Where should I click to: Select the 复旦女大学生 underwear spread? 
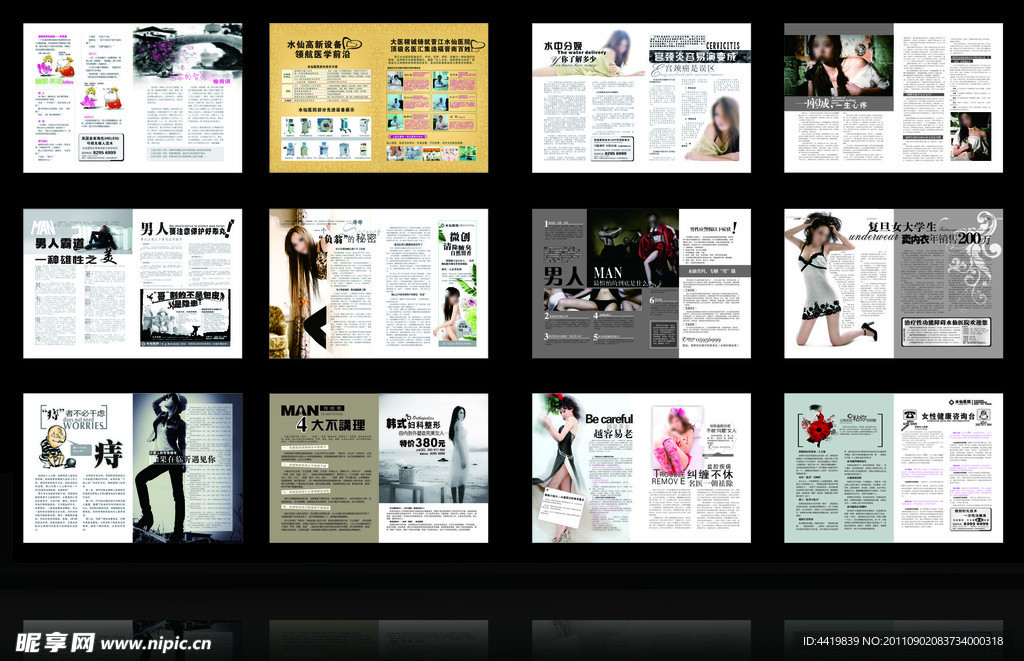click(893, 283)
